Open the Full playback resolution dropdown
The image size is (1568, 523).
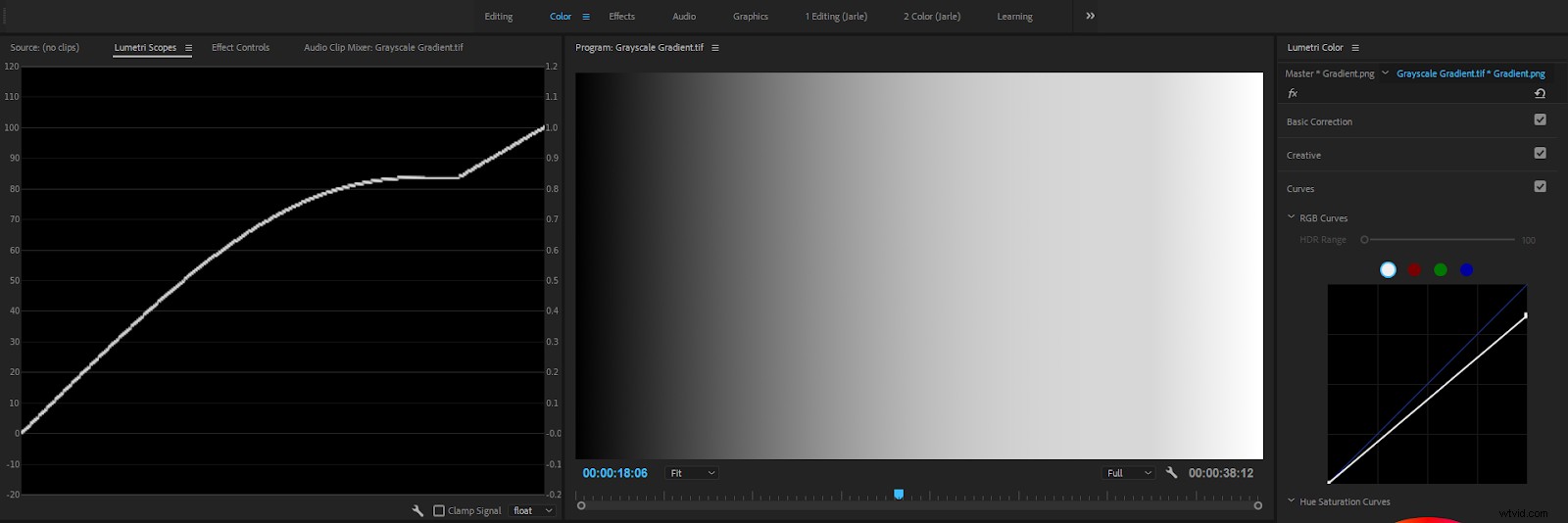[1130, 473]
